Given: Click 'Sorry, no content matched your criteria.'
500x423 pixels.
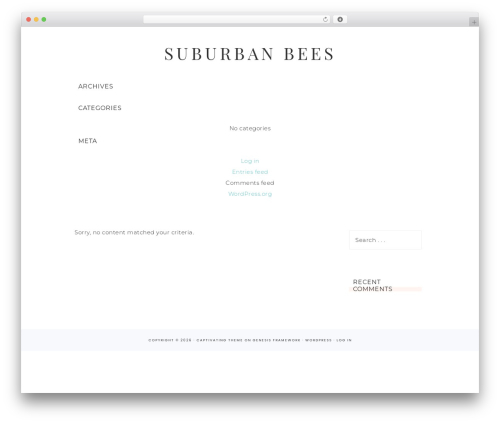Looking at the screenshot, I should (134, 232).
